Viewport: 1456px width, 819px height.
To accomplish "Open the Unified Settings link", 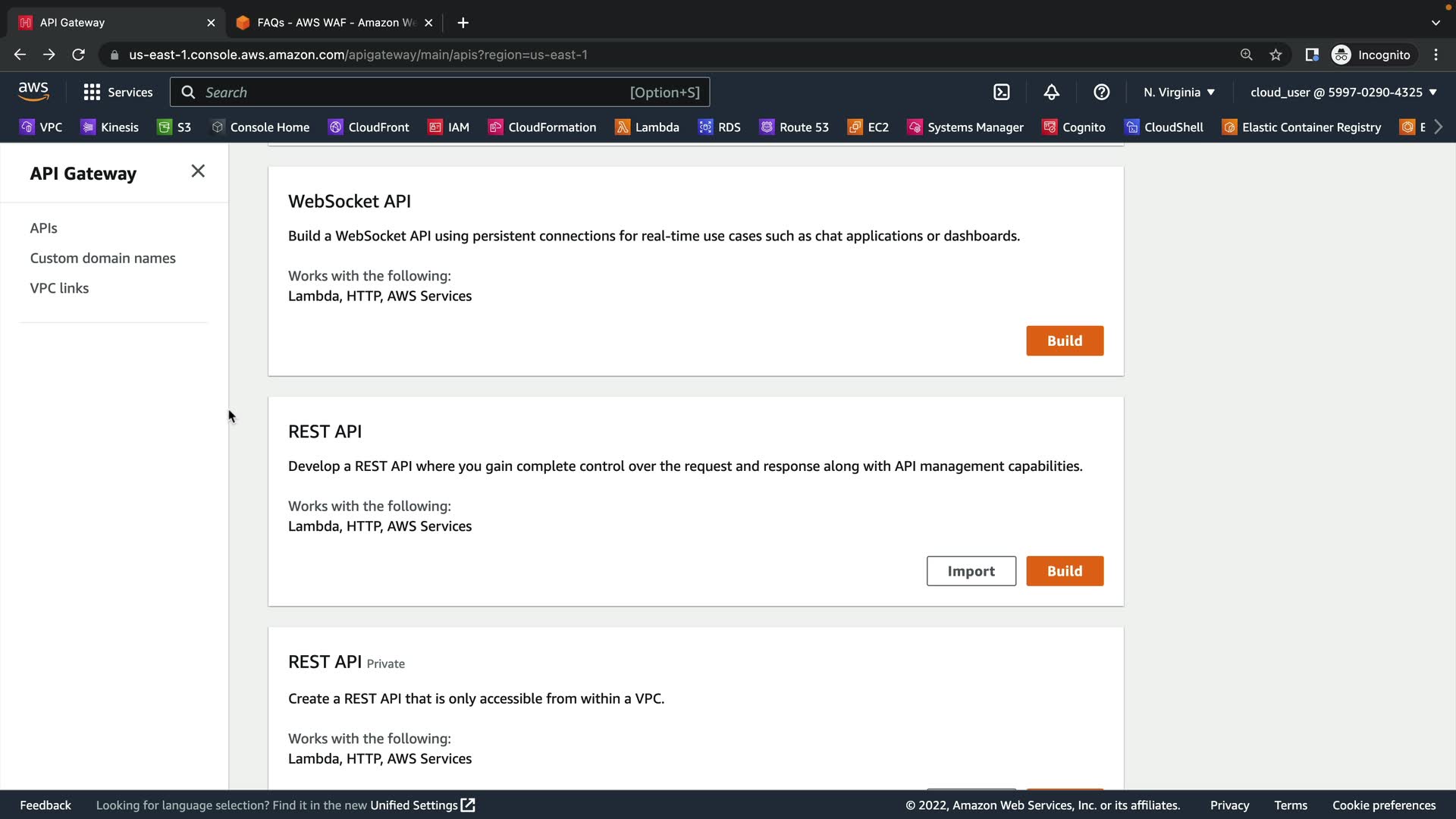I will click(x=422, y=805).
